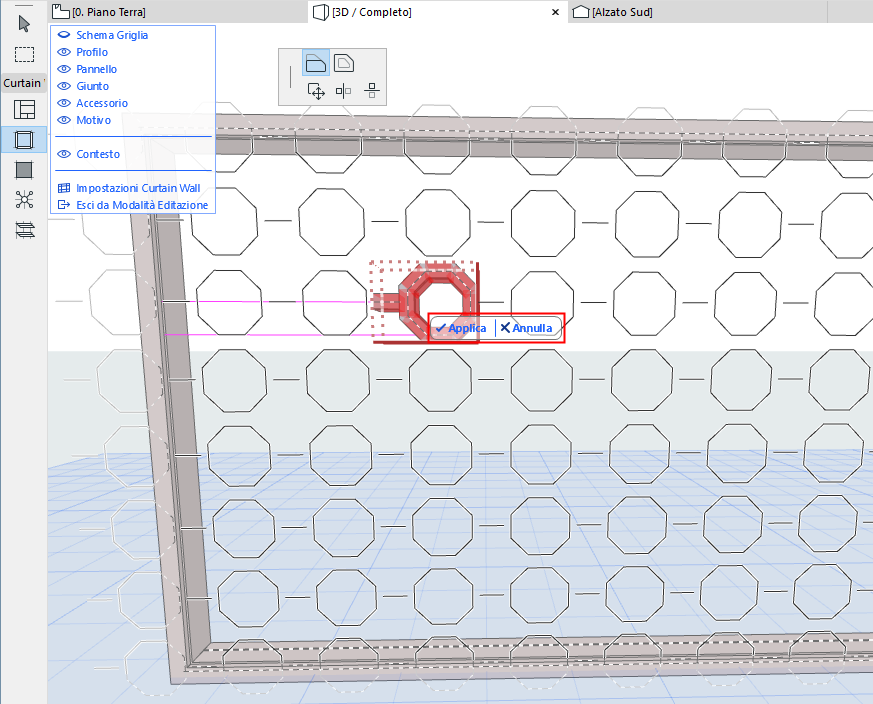Select the right face icon in the pet palette
Viewport: 873px width, 704px height.
[345, 61]
